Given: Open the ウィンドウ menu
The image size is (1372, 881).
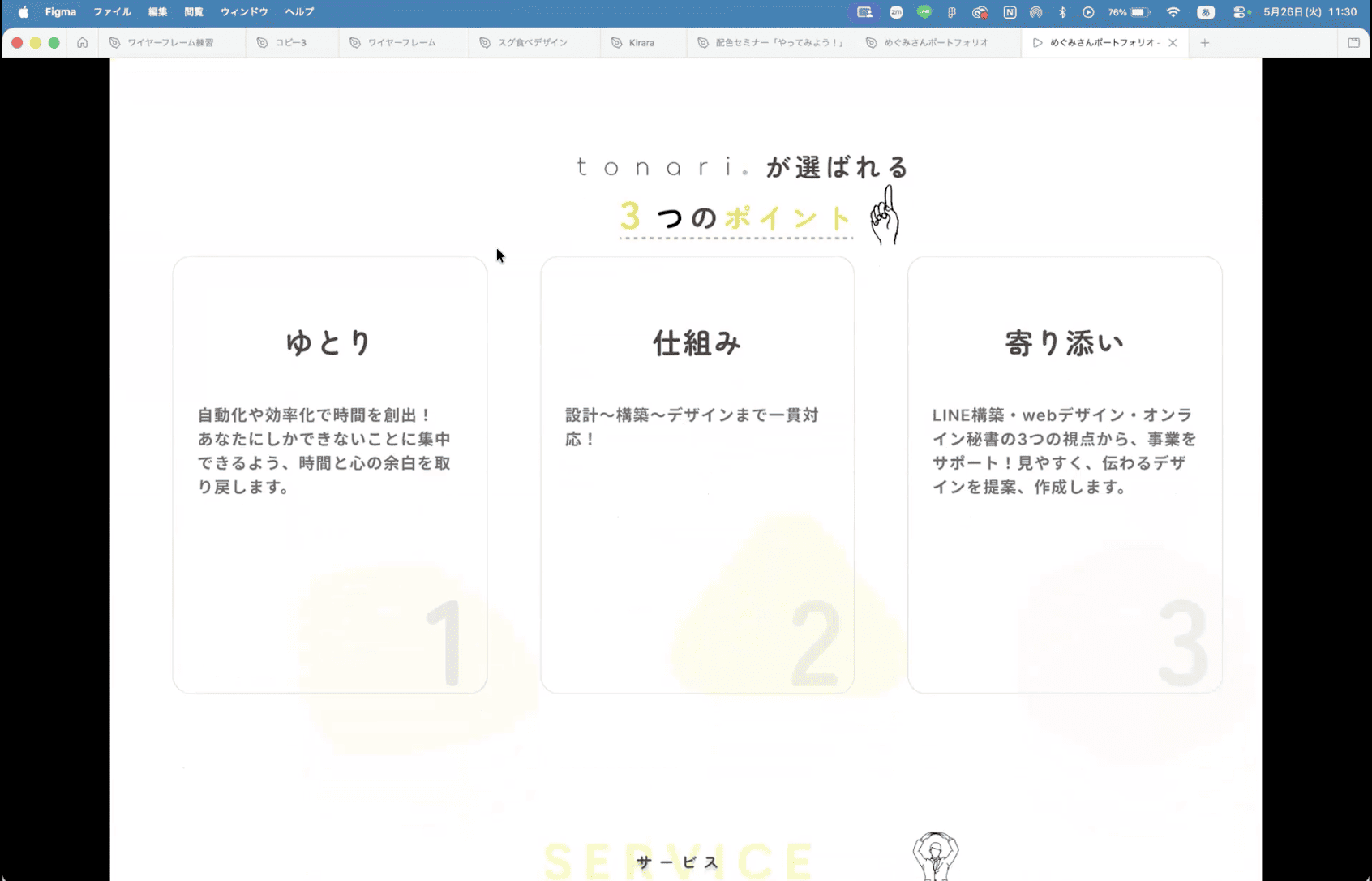Looking at the screenshot, I should click(x=244, y=12).
